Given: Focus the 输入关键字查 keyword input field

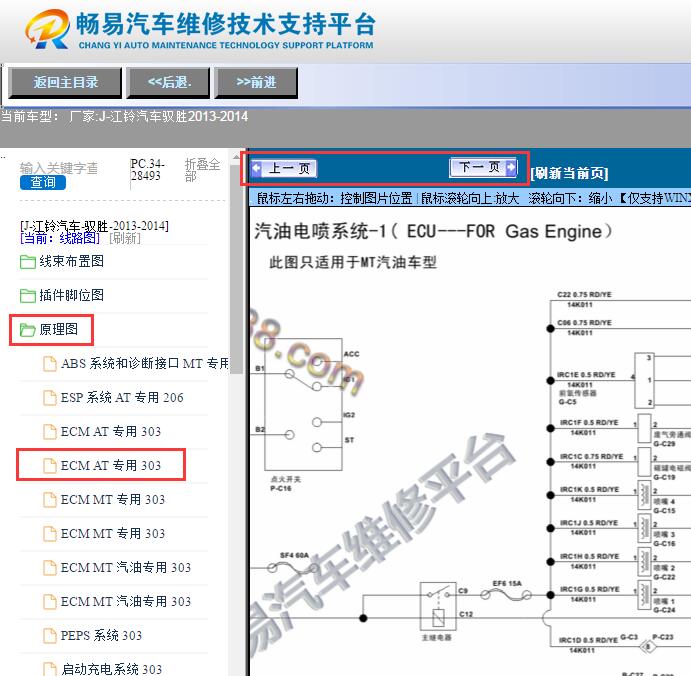Looking at the screenshot, I should (59, 168).
